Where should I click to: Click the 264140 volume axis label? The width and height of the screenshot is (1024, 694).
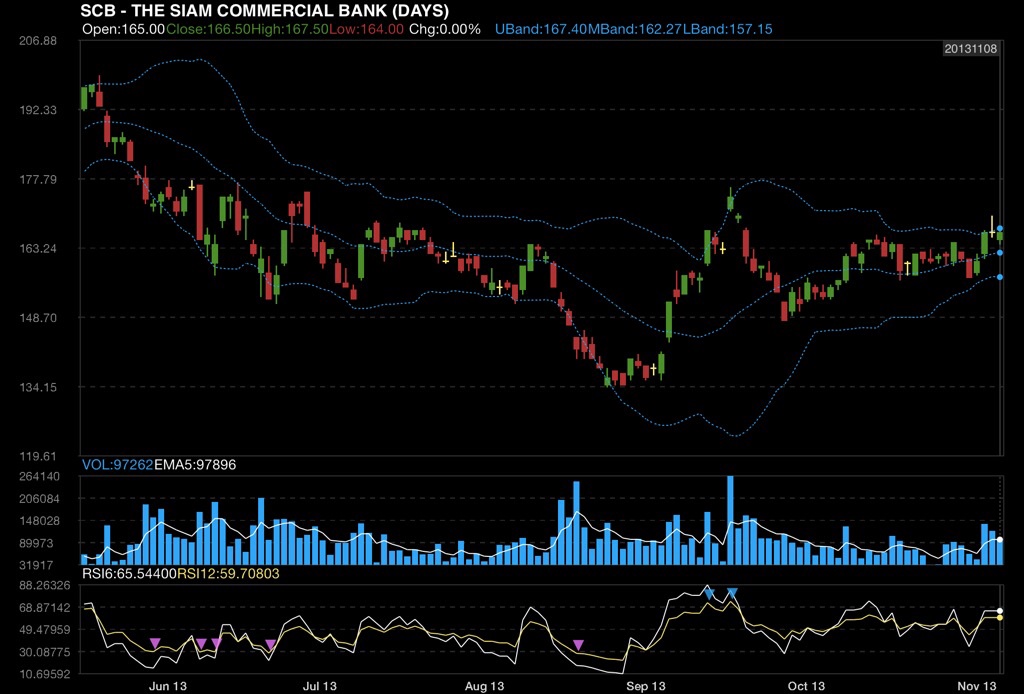[39, 477]
